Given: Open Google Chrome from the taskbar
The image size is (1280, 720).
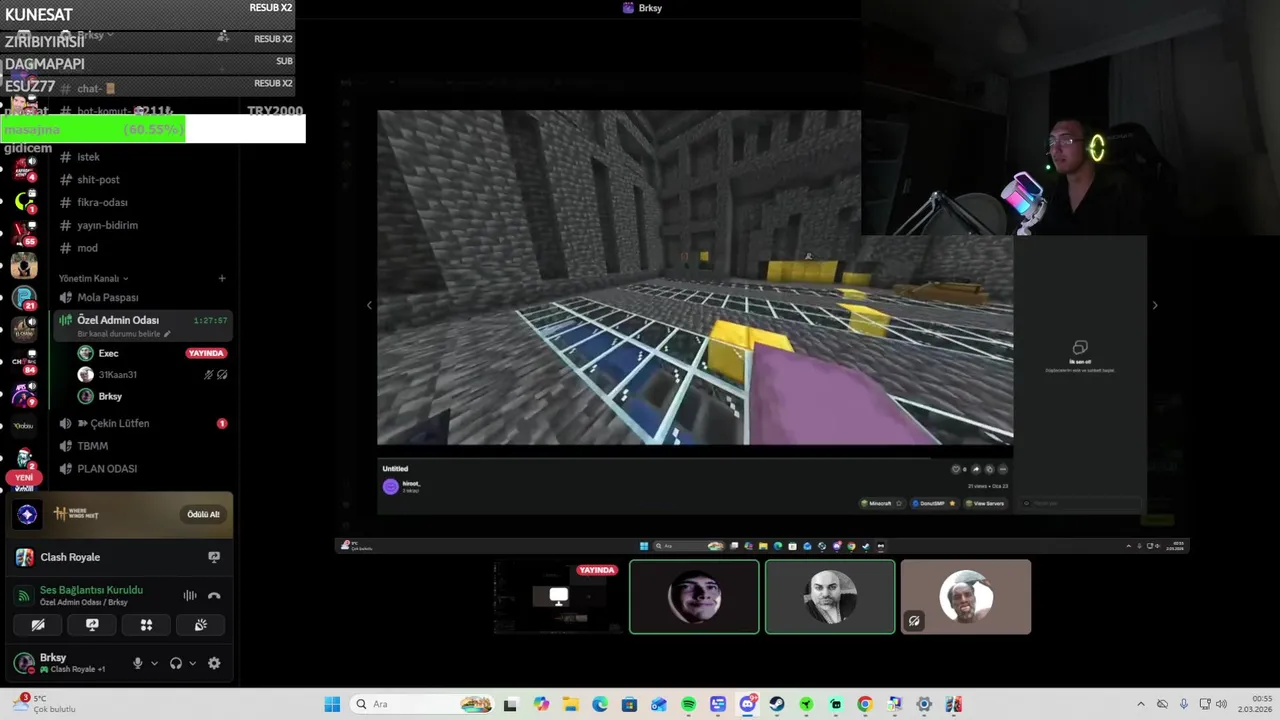Looking at the screenshot, I should pyautogui.click(x=865, y=704).
